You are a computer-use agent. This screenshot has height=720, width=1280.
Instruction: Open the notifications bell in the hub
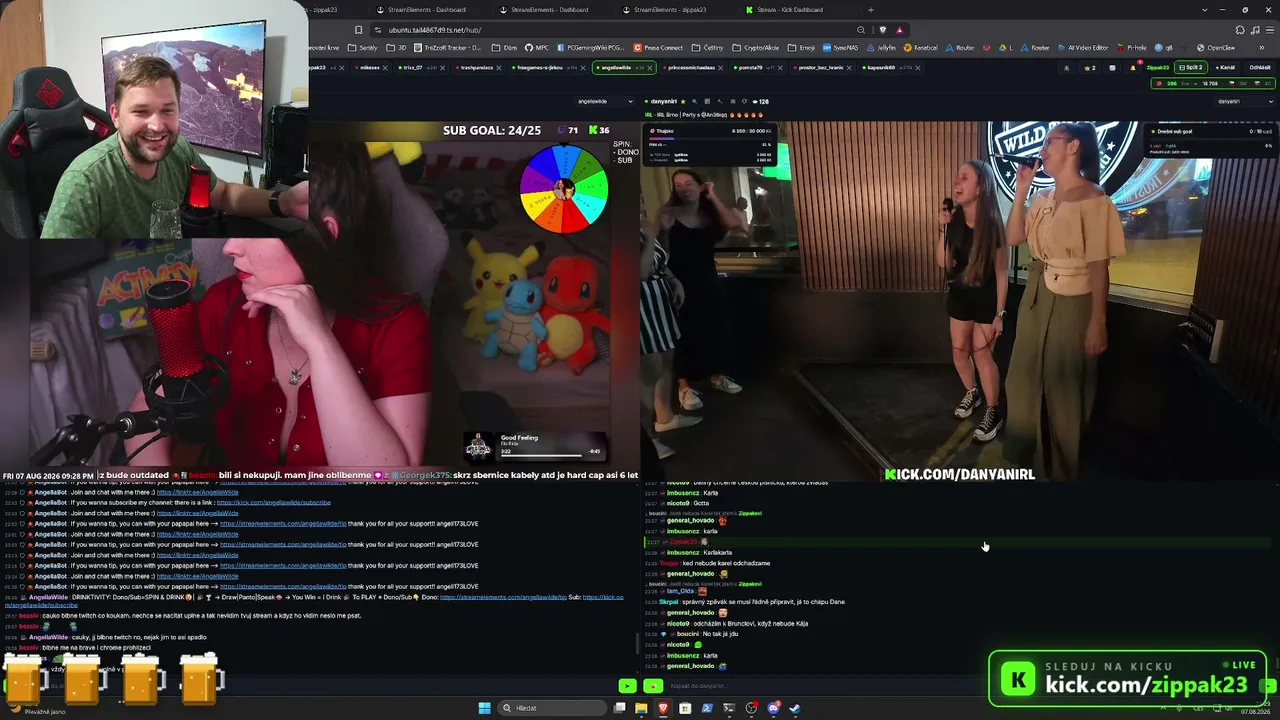point(1132,68)
